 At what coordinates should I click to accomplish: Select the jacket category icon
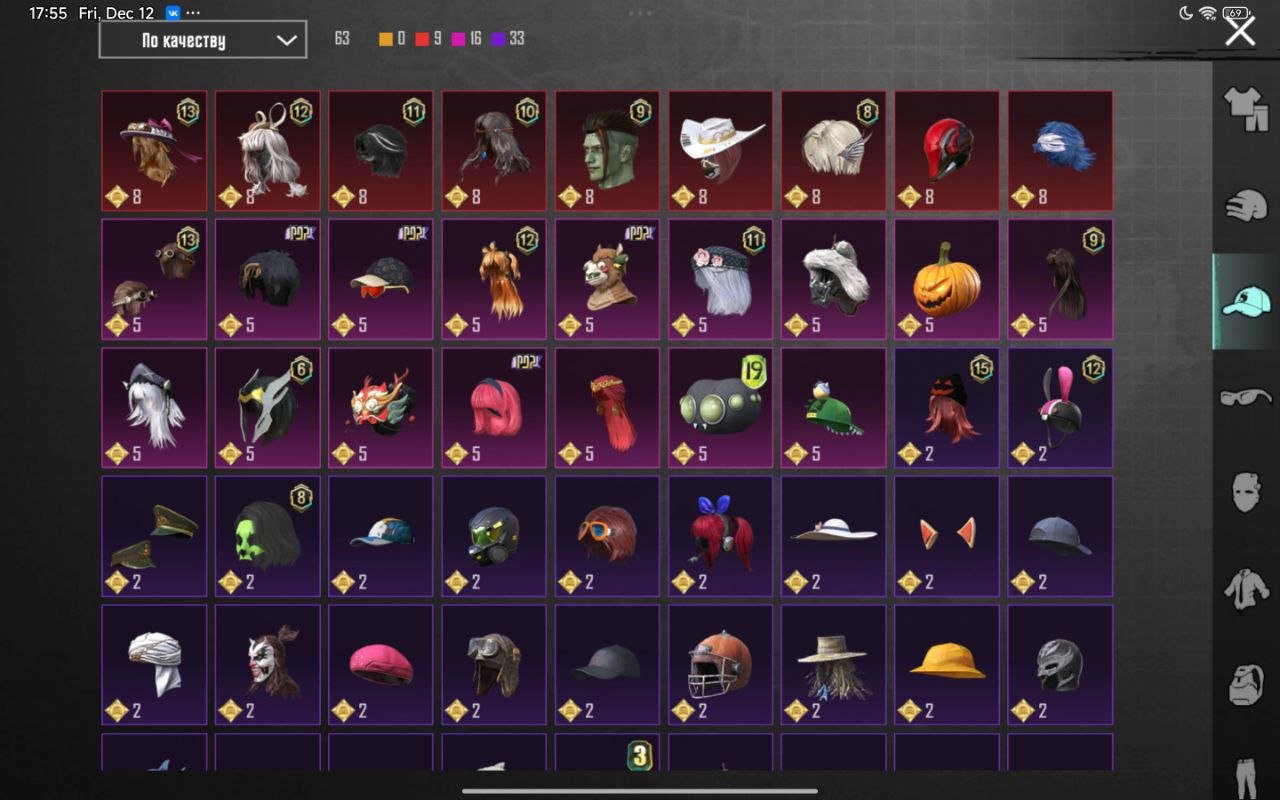[1246, 587]
